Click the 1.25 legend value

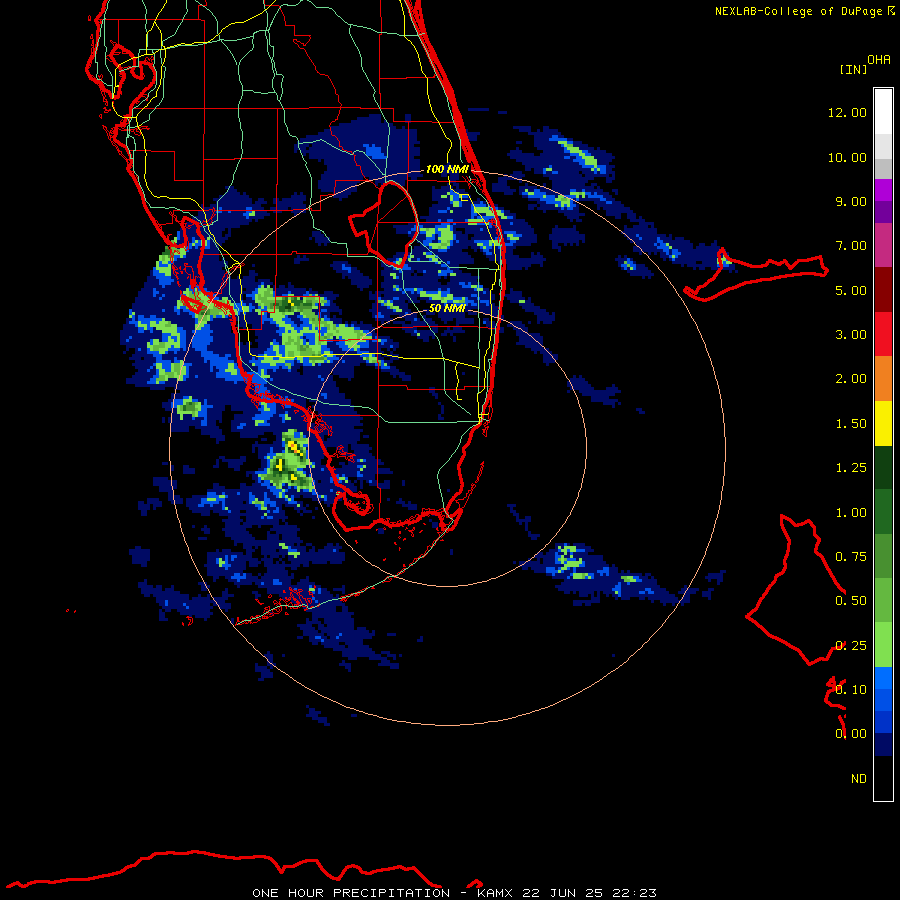coord(851,468)
